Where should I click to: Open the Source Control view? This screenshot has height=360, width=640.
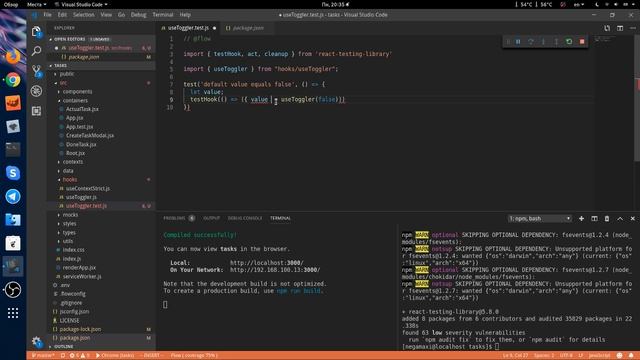coord(36,71)
